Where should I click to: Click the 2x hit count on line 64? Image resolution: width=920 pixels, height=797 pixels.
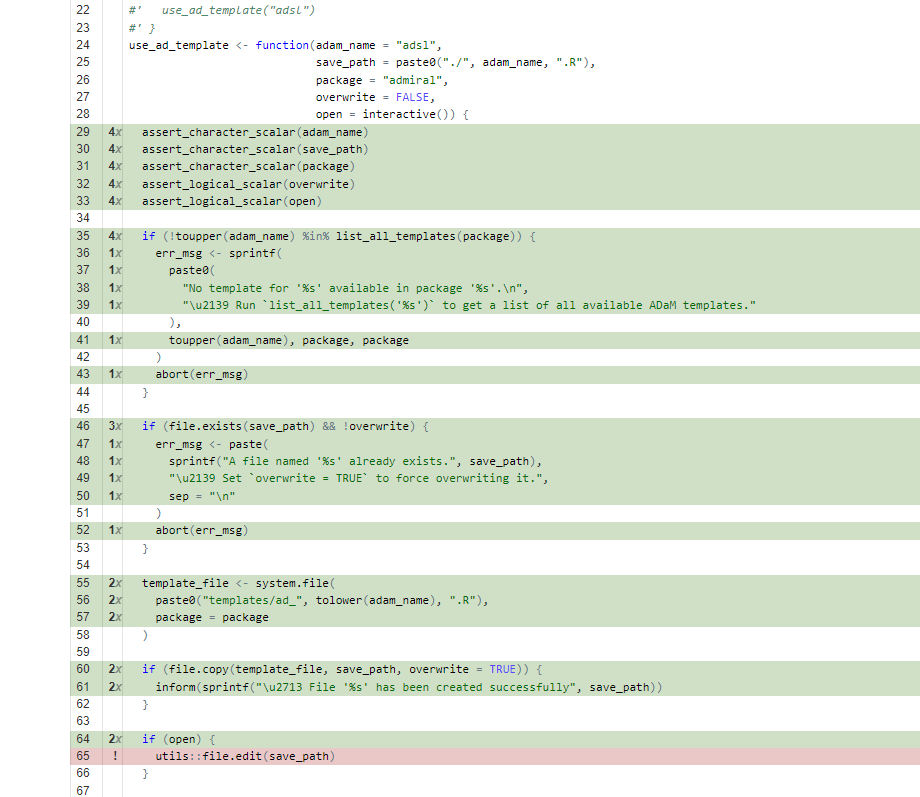point(115,739)
